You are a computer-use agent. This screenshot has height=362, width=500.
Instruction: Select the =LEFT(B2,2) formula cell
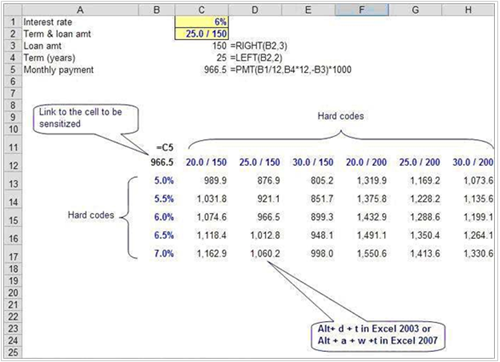256,58
